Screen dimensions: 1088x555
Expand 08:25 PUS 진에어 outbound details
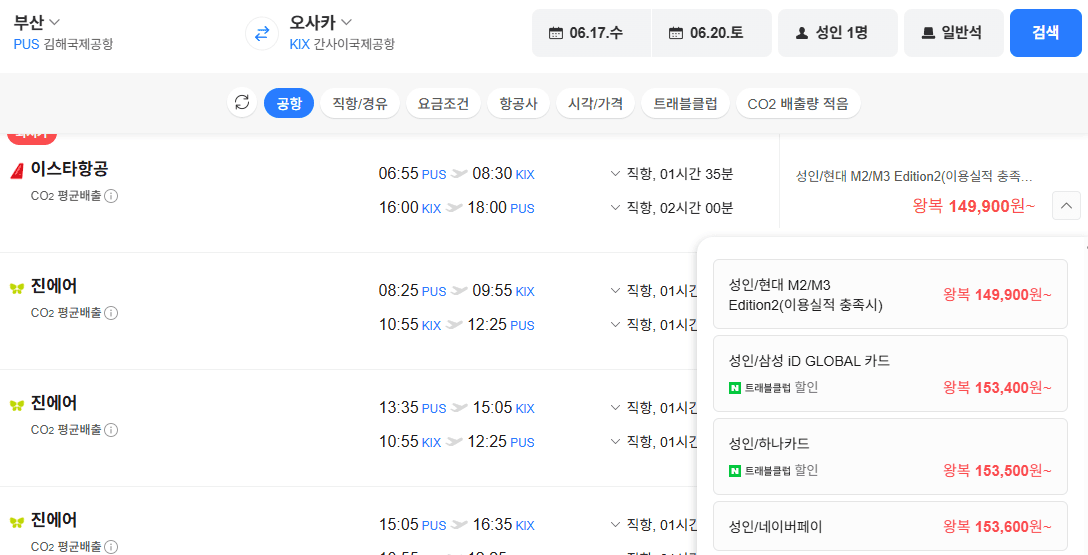click(x=615, y=291)
